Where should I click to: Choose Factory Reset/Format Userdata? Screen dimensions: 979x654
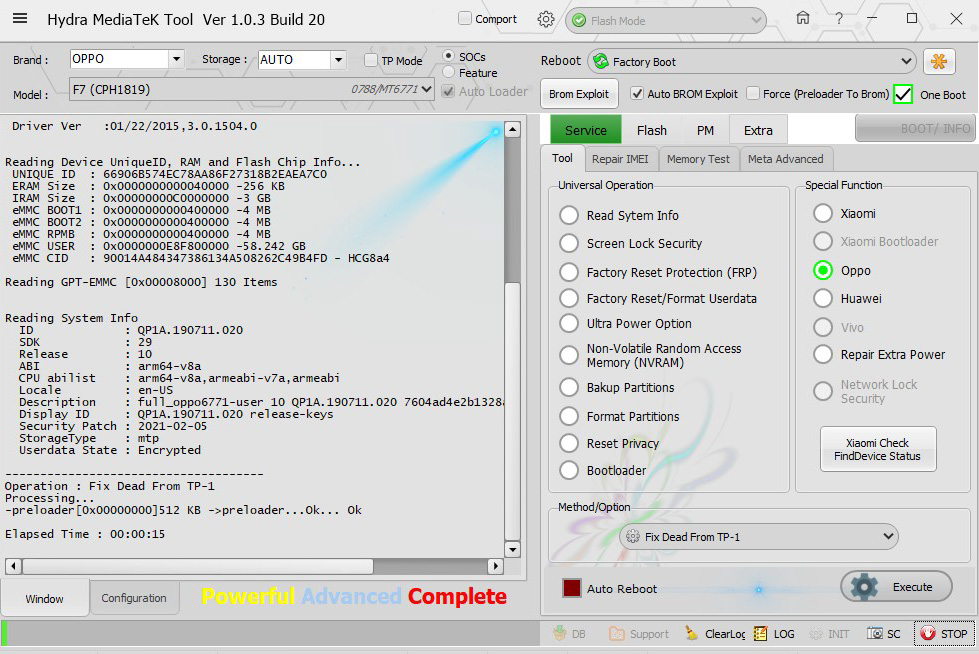(569, 298)
